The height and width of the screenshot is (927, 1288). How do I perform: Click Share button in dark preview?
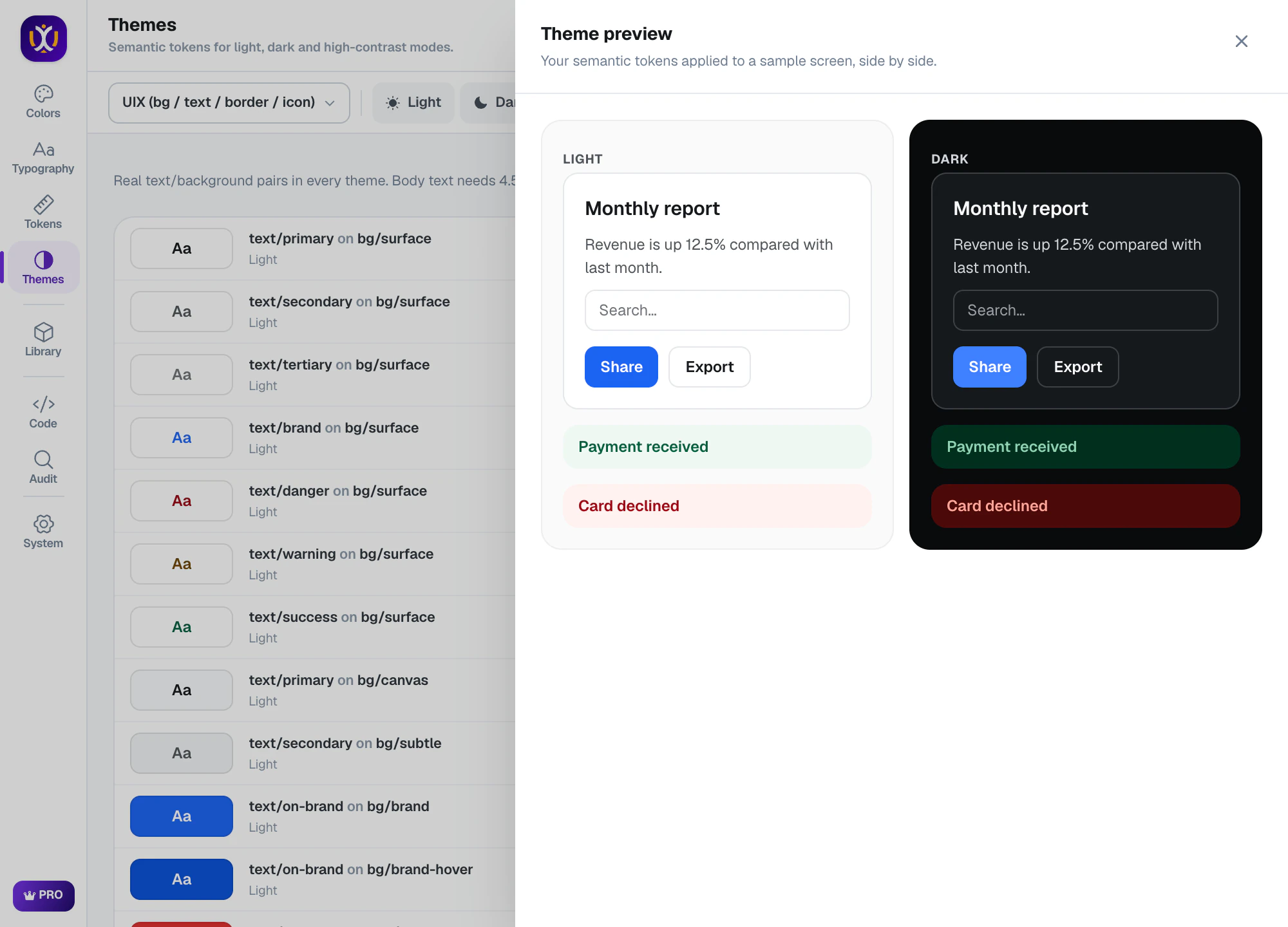(x=990, y=367)
